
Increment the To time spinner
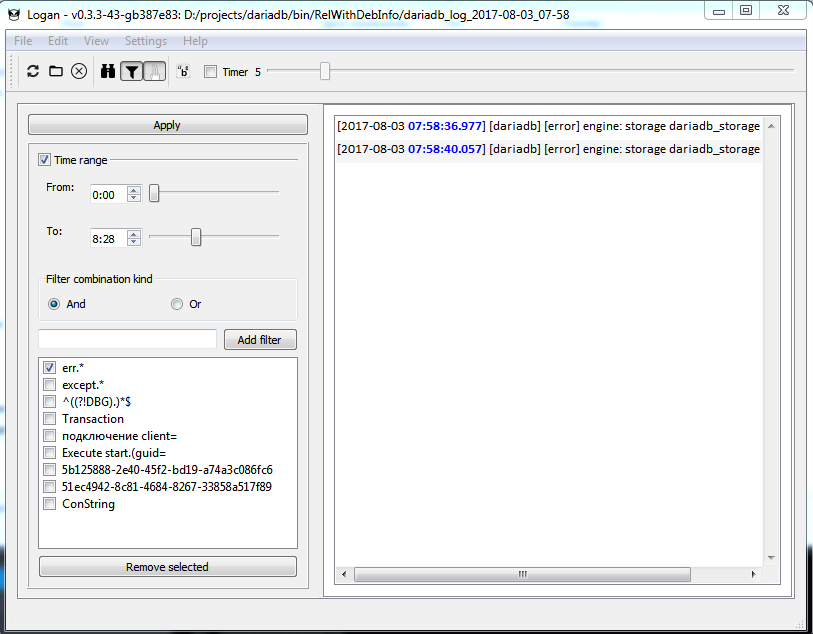134,234
